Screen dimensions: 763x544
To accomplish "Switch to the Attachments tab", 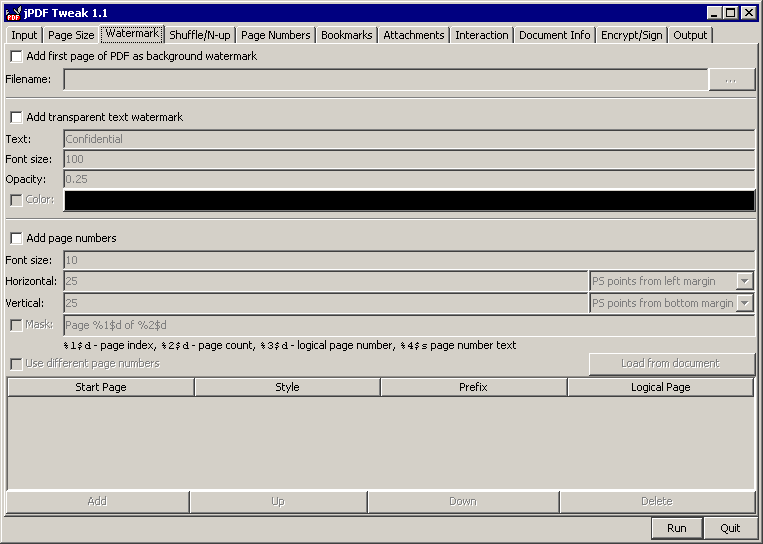I will point(413,35).
